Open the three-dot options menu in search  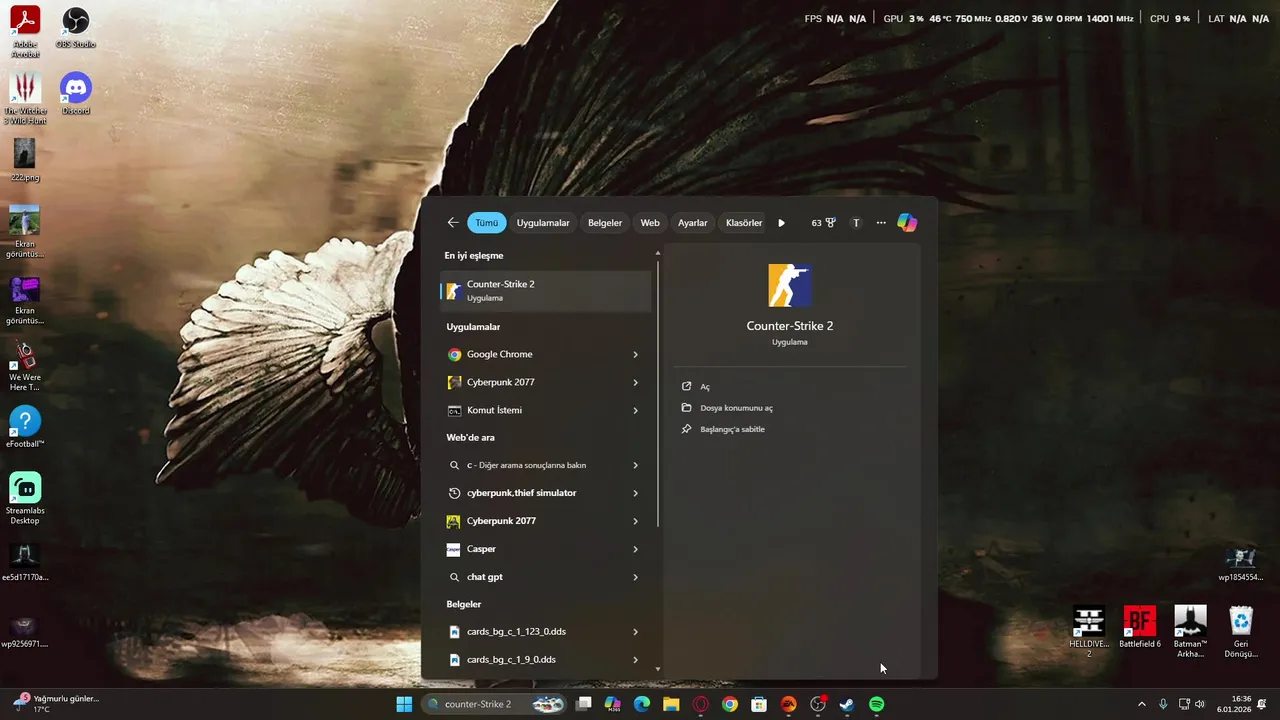click(x=881, y=223)
